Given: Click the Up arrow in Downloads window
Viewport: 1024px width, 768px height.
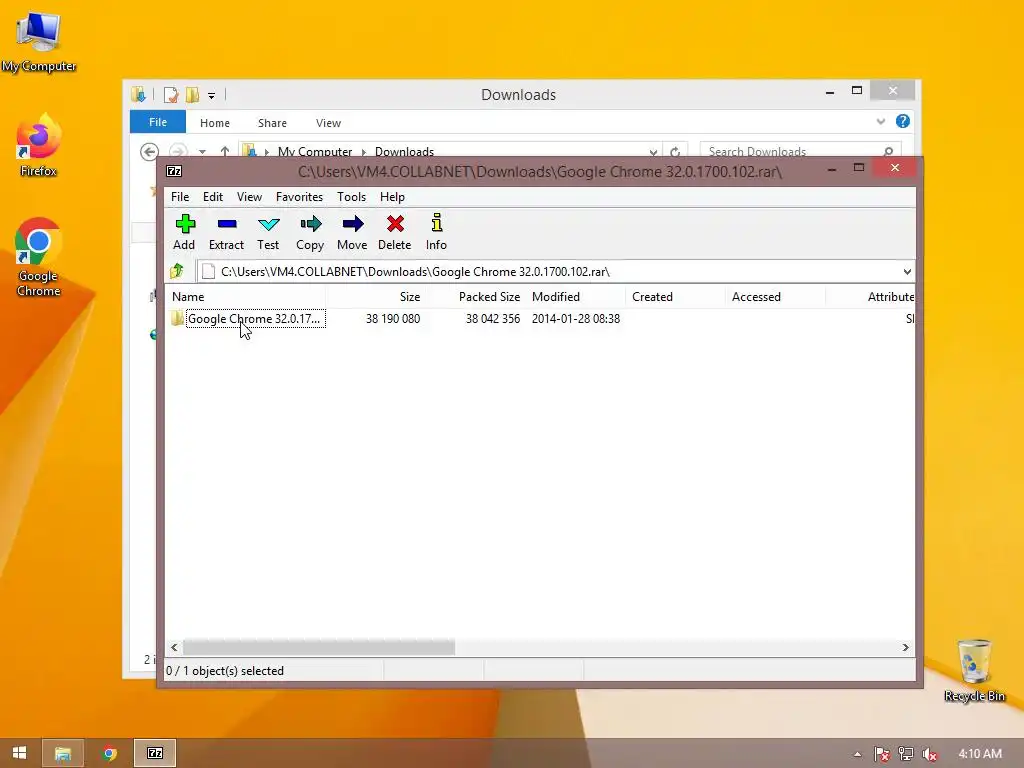Looking at the screenshot, I should pos(225,152).
